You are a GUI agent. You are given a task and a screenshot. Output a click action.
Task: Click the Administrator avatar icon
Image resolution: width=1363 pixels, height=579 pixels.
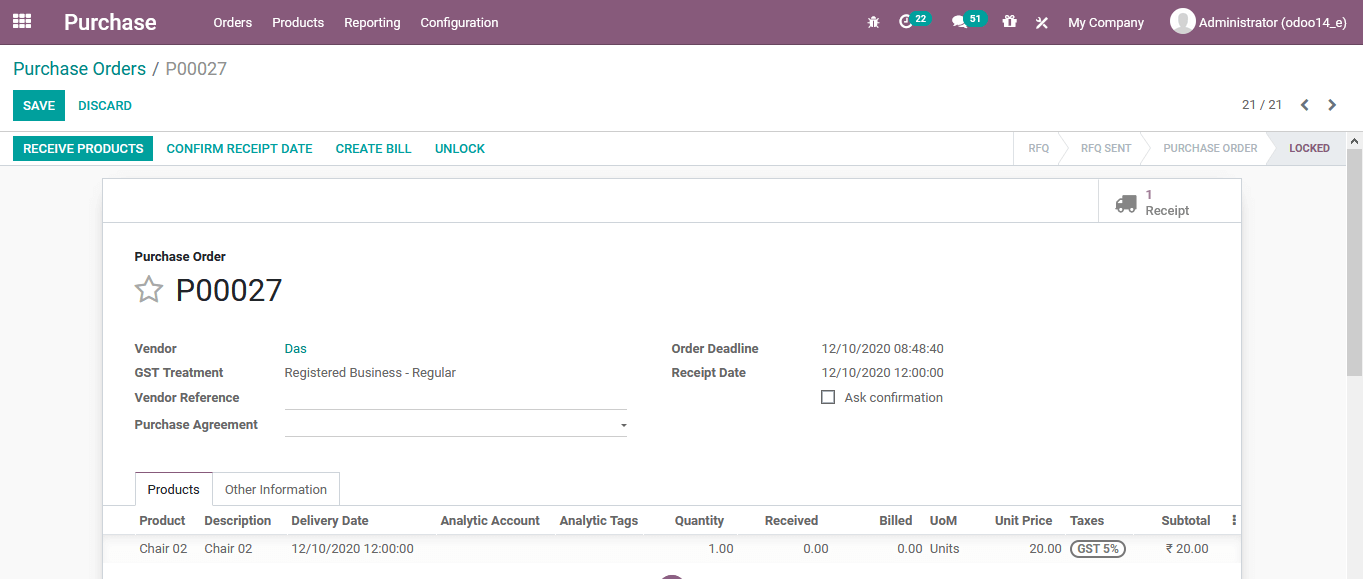(x=1183, y=21)
